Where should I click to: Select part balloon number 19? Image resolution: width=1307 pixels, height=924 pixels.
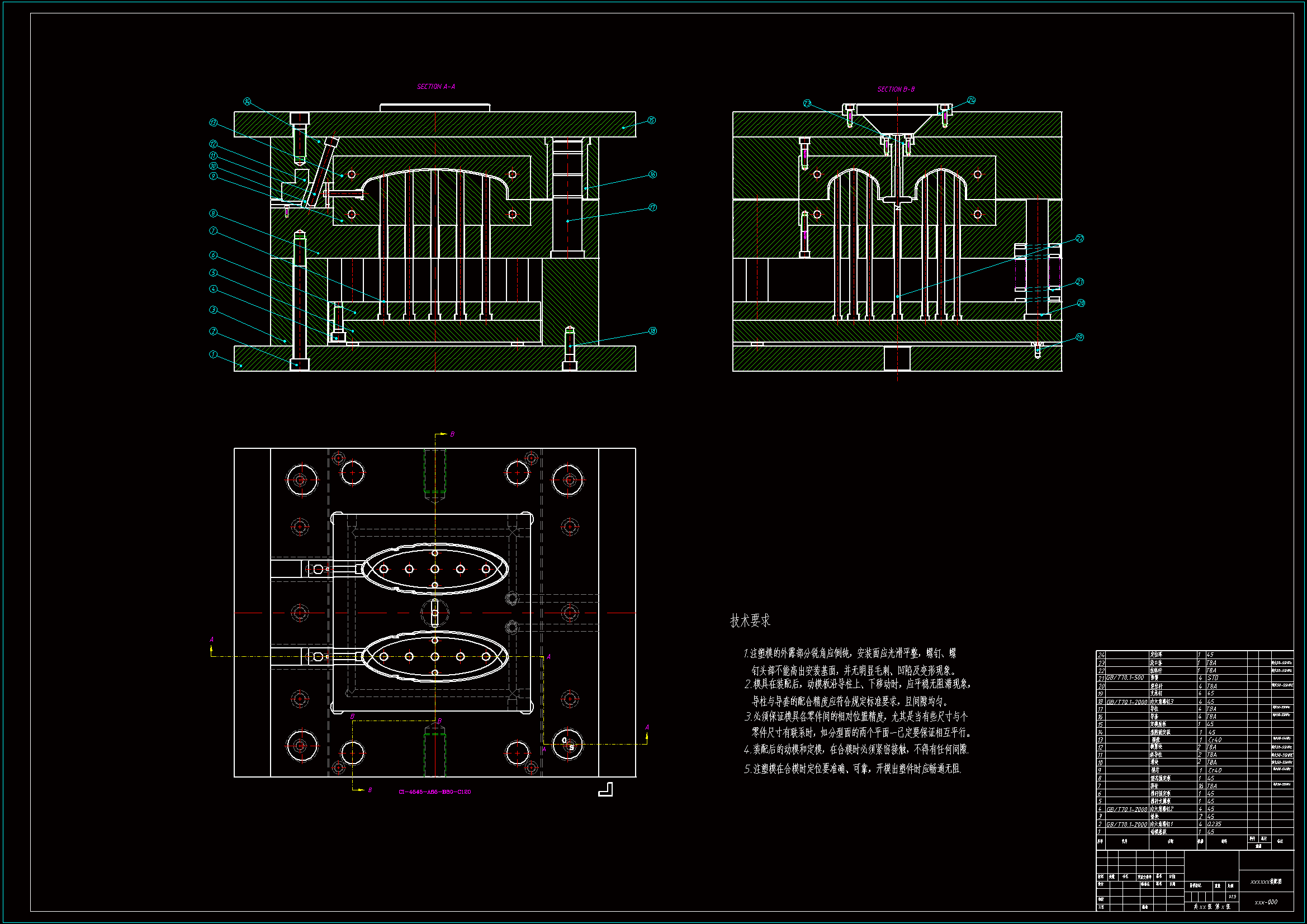coord(1079,337)
